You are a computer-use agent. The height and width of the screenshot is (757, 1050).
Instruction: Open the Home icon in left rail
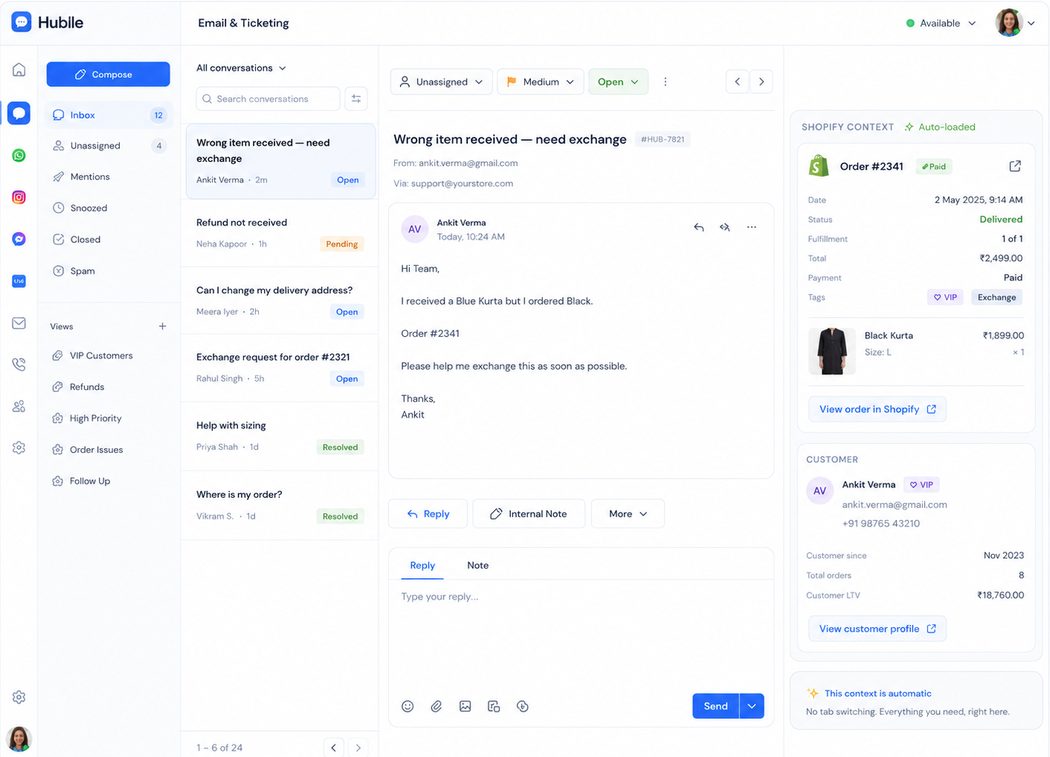pyautogui.click(x=19, y=70)
